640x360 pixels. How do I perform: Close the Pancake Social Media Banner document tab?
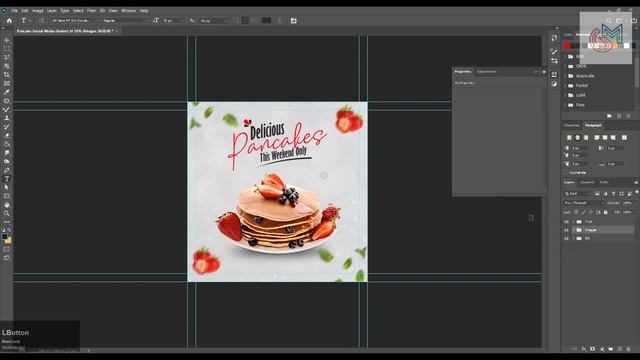117,31
